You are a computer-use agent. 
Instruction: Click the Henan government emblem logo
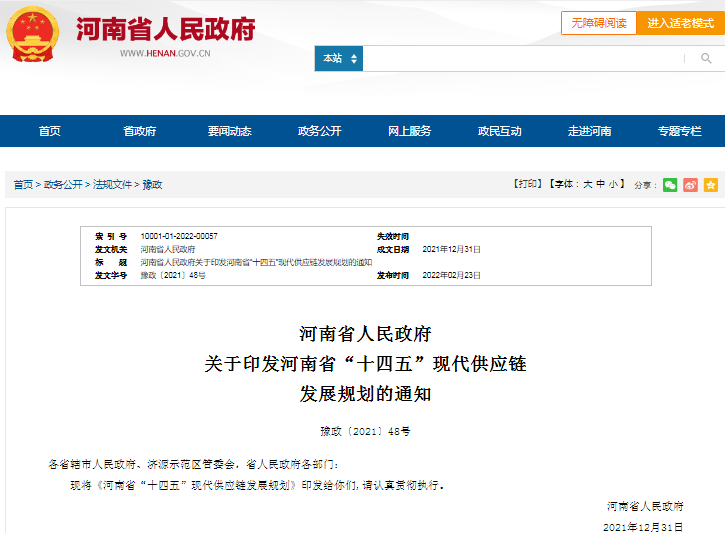[35, 34]
